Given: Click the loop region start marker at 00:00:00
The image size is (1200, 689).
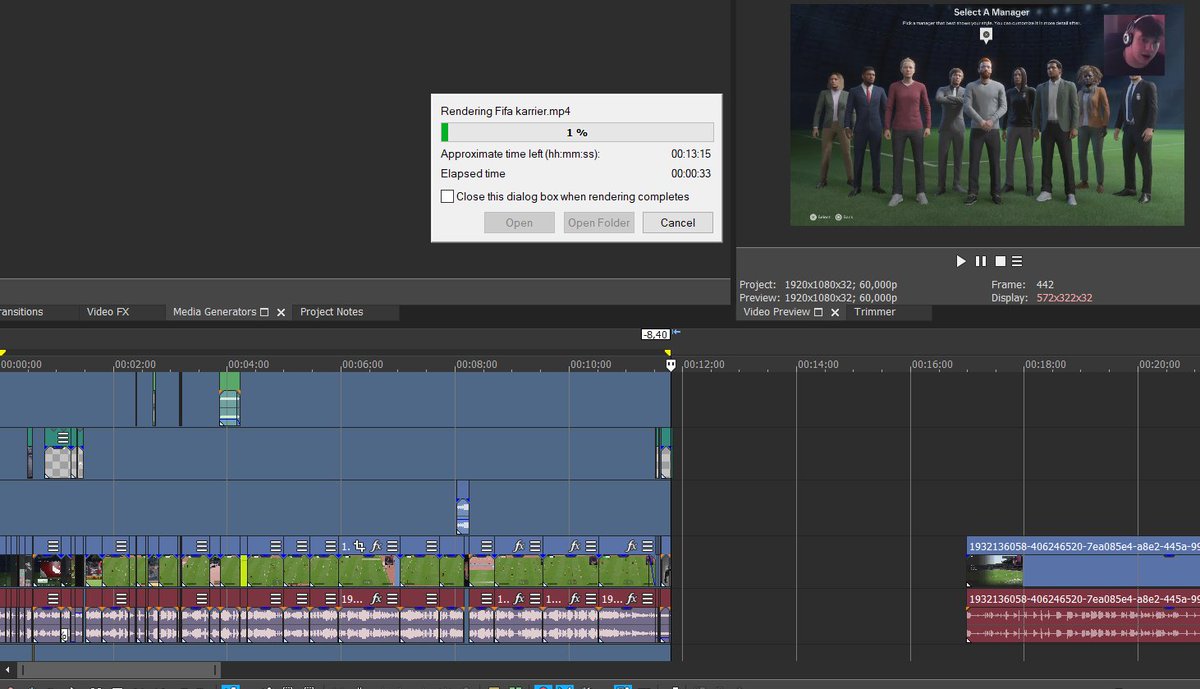Looking at the screenshot, I should click(2, 353).
